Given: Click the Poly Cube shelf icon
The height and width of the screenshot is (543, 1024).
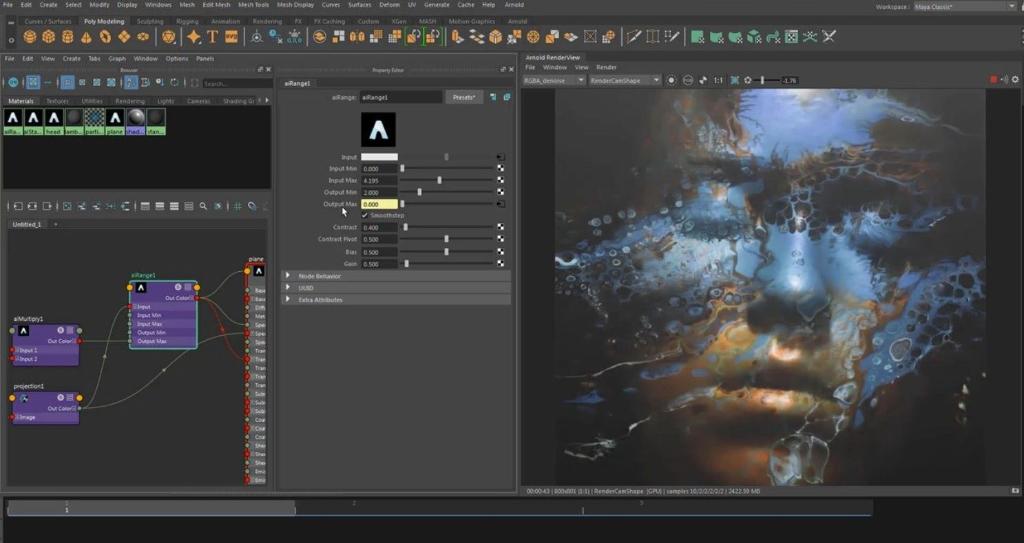Looking at the screenshot, I should [48, 37].
